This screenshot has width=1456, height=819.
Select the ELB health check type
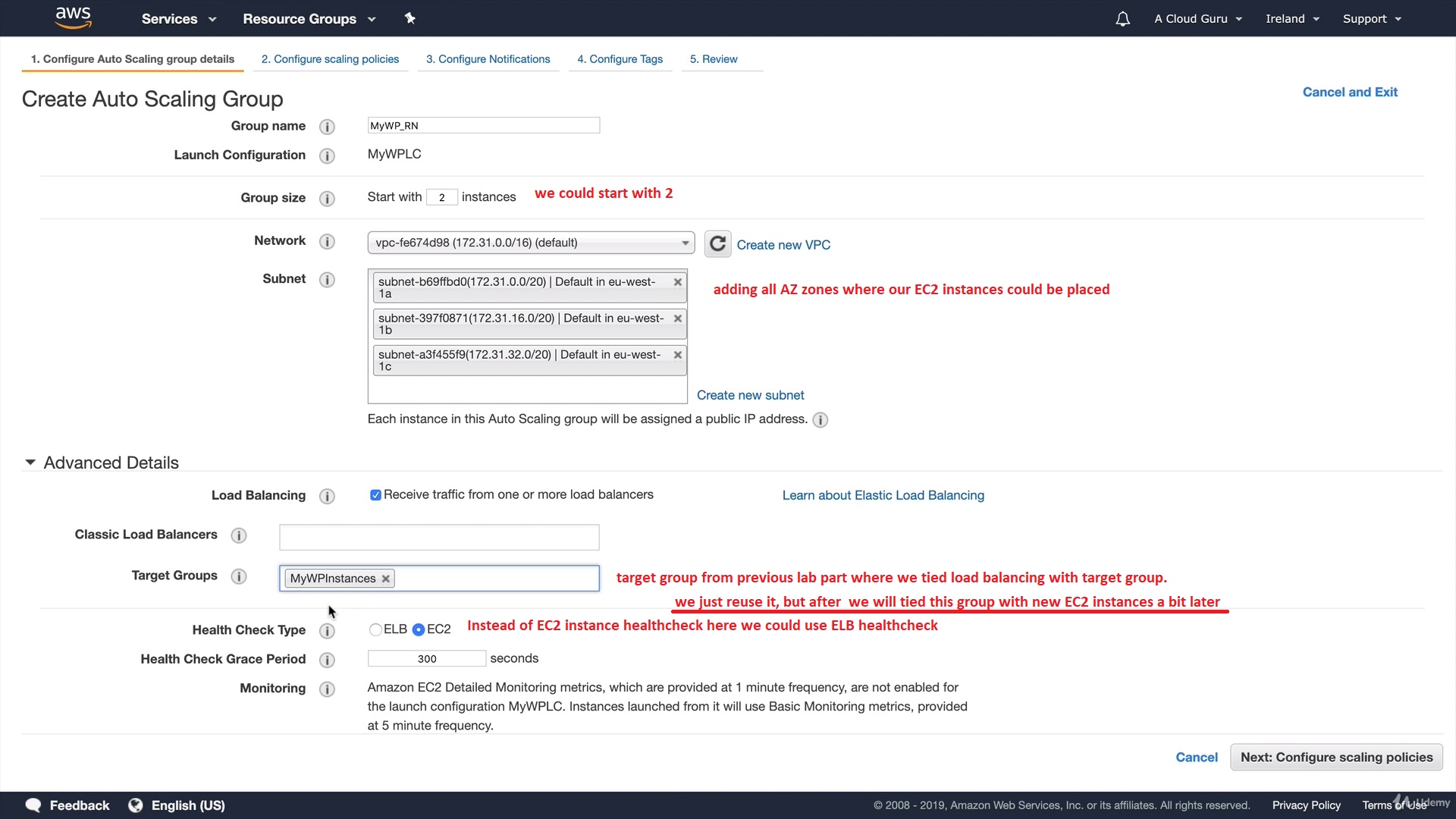(x=375, y=629)
